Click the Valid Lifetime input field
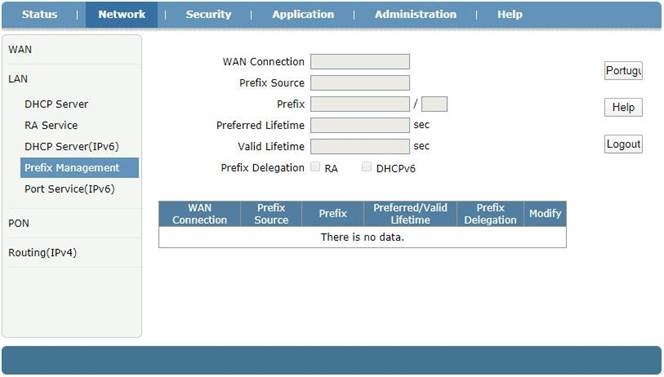The height and width of the screenshot is (377, 664). click(360, 147)
